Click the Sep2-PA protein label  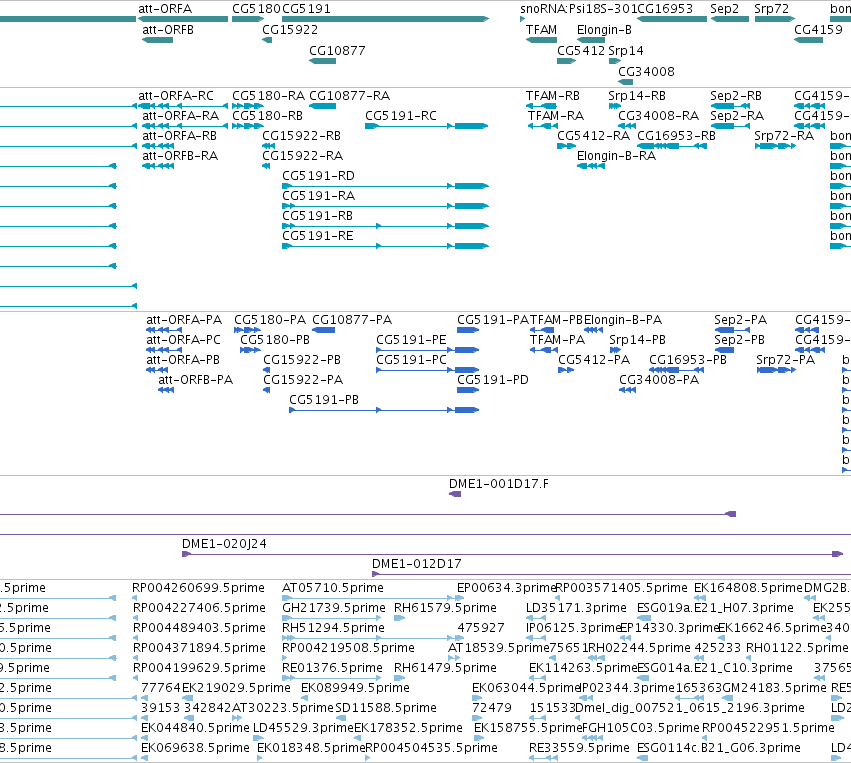[x=740, y=320]
